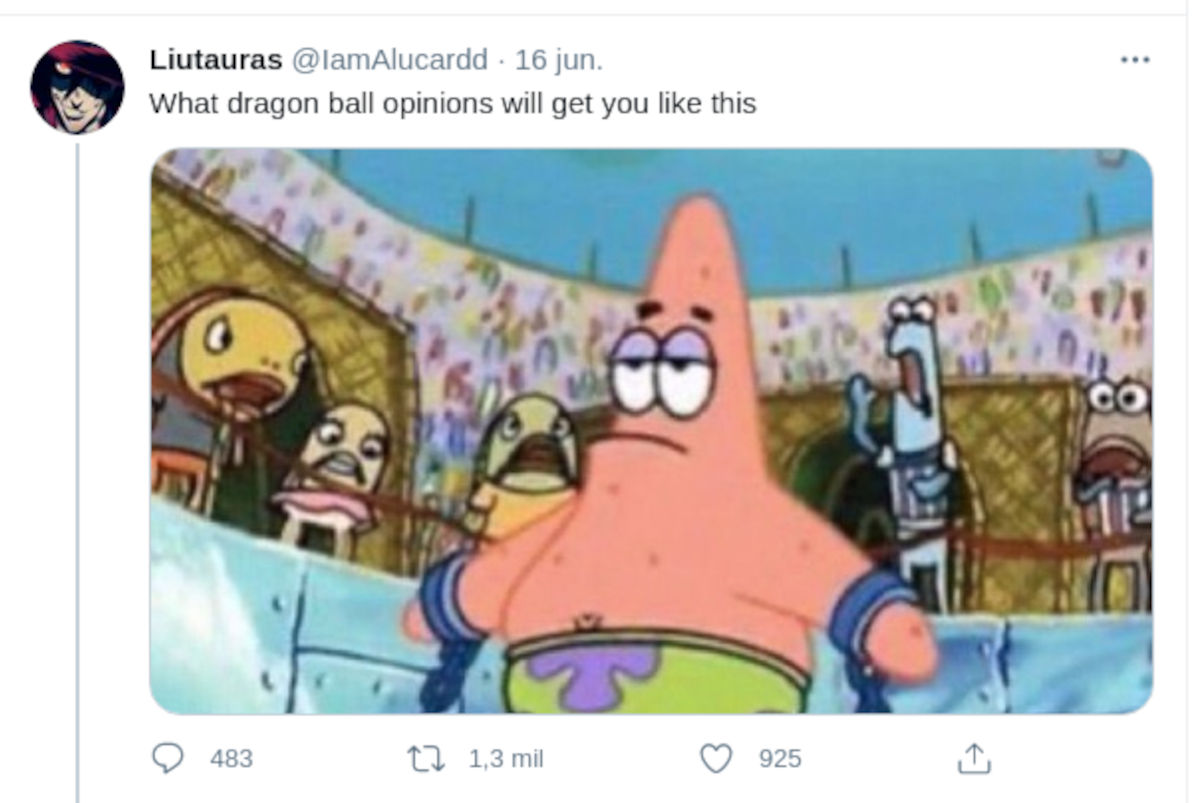This screenshot has height=803, width=1200.
Task: Click the tweet text about dragon ball opinions
Action: click(x=453, y=103)
